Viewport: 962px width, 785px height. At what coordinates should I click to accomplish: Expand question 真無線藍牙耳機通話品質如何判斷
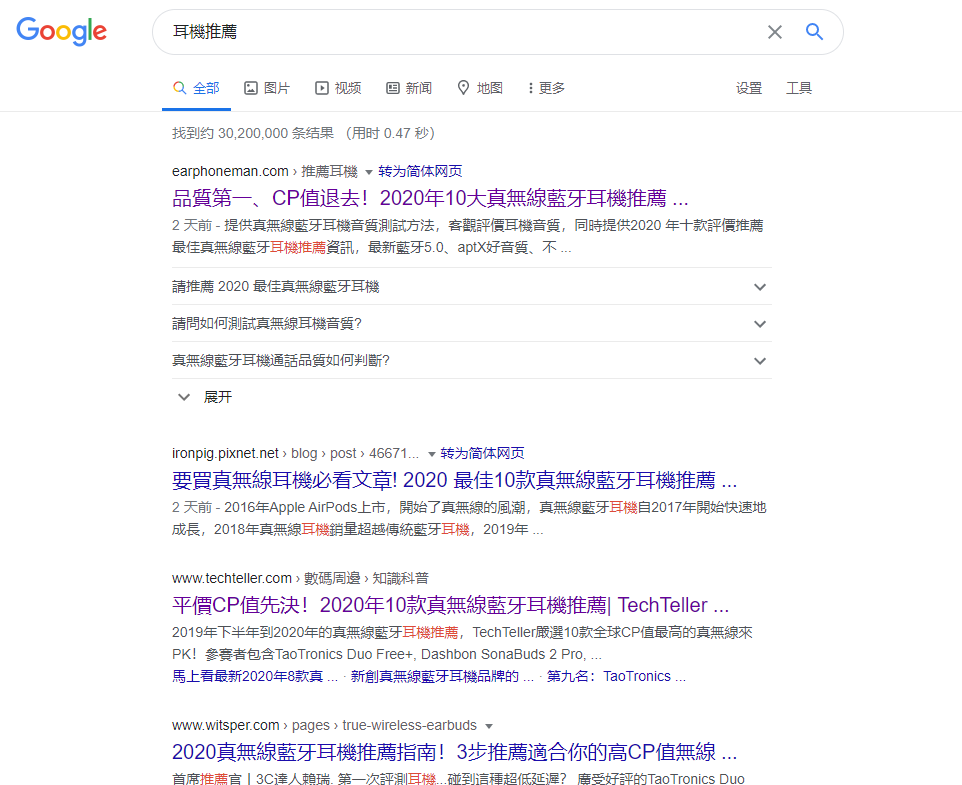click(x=470, y=360)
